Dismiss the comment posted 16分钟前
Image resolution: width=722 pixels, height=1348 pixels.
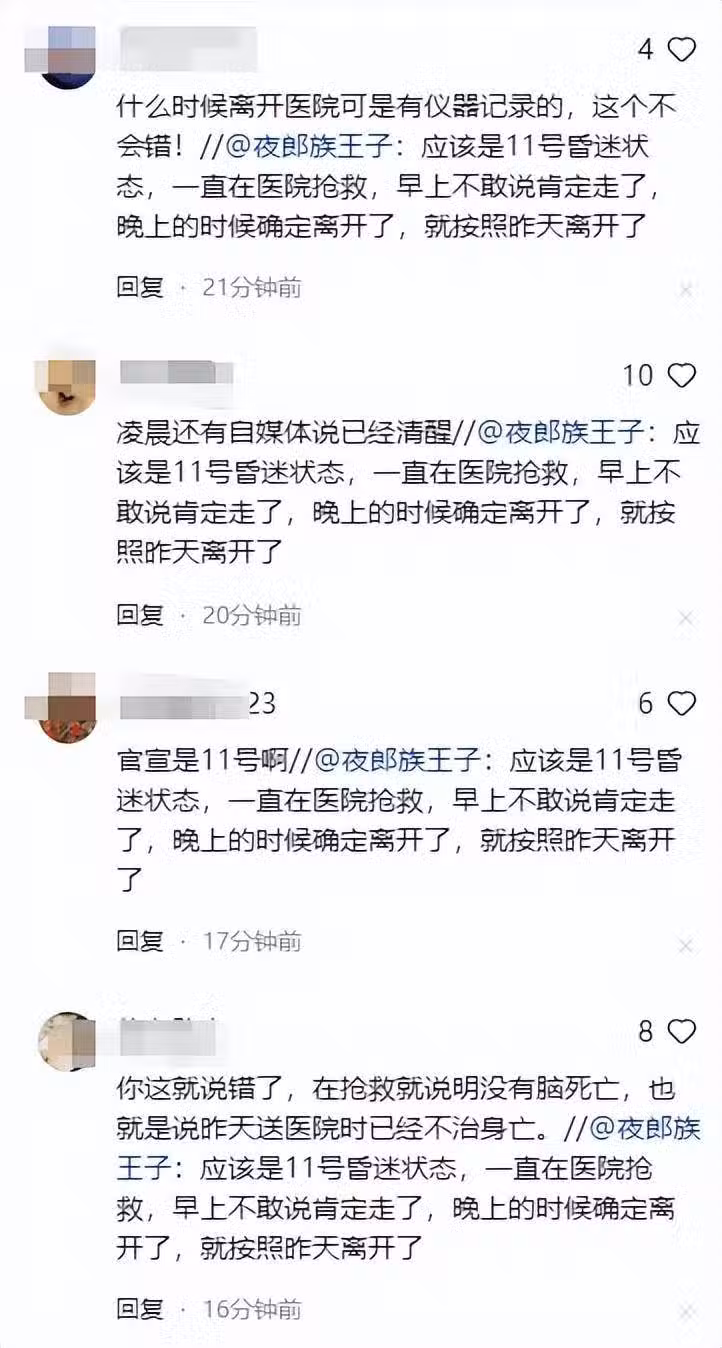tap(686, 1311)
